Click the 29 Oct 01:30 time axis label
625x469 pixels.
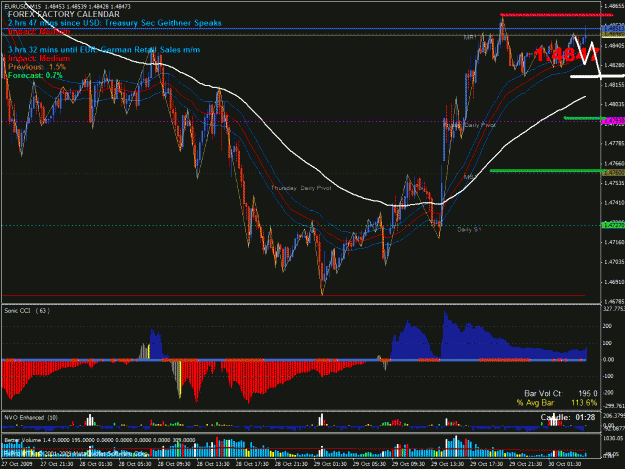click(x=330, y=464)
